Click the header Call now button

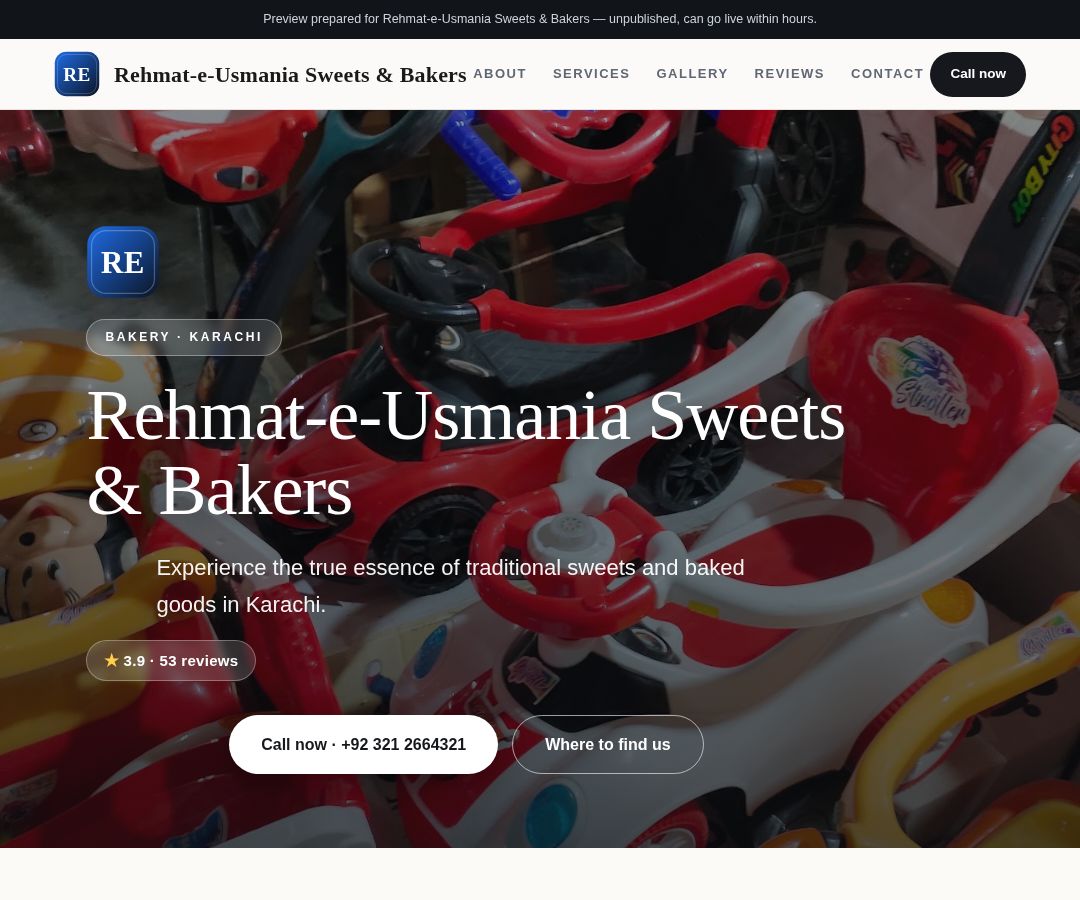pos(977,74)
